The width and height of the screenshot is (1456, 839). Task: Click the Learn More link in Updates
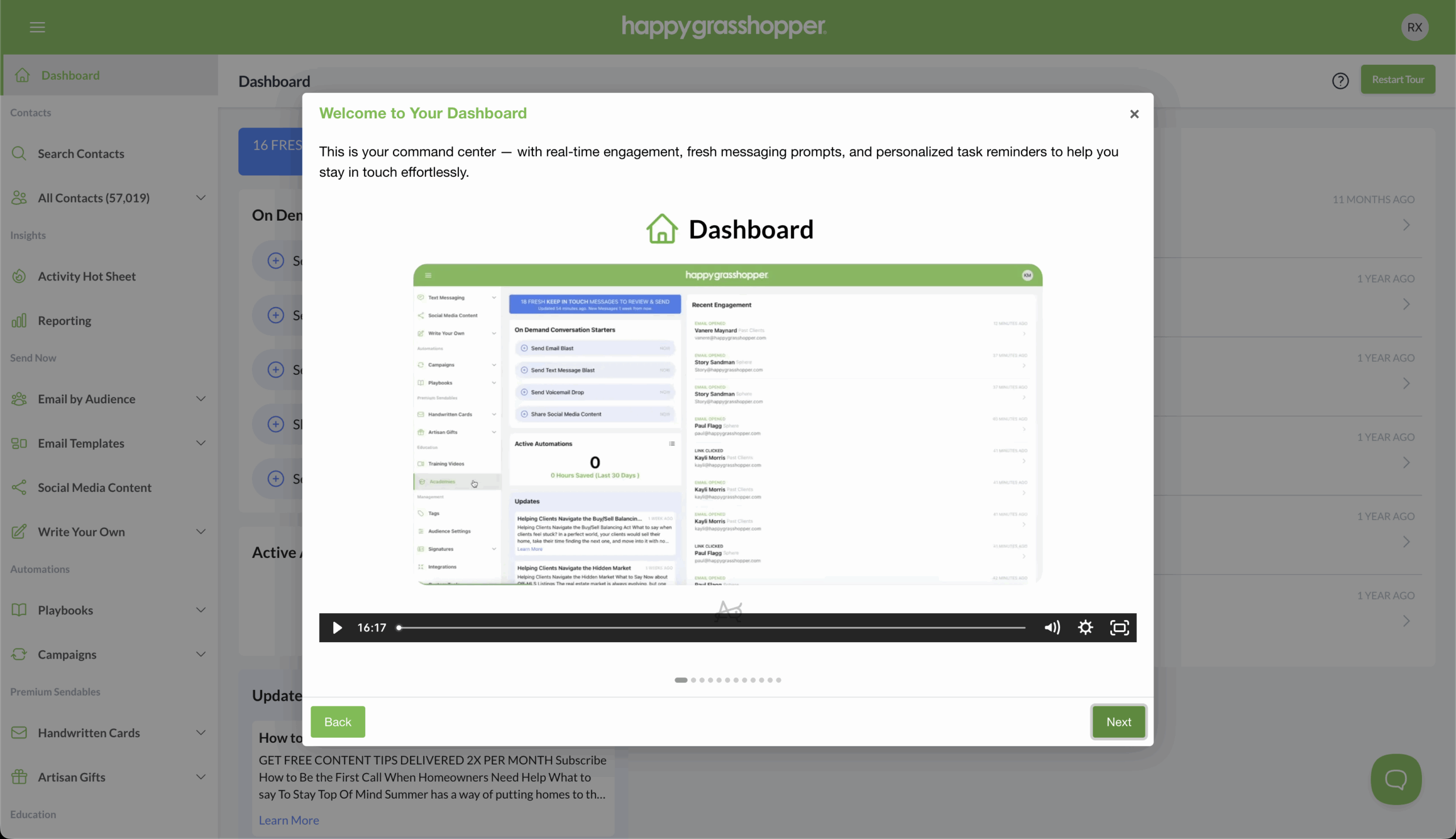[289, 820]
